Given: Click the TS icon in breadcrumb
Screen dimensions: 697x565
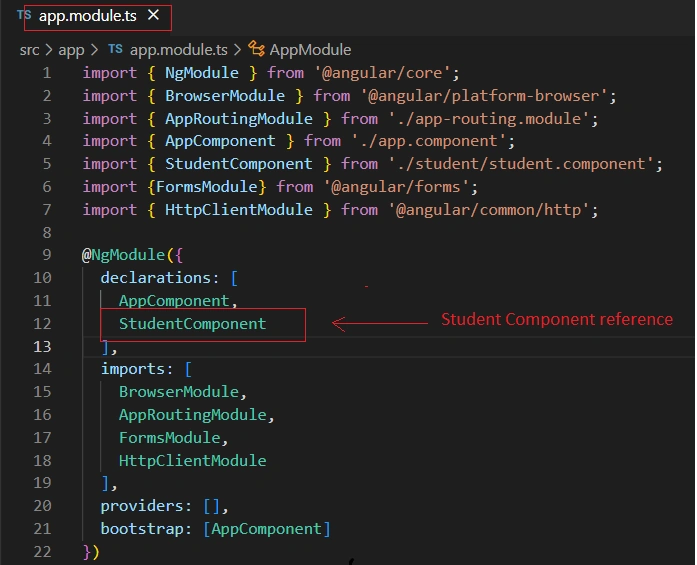Looking at the screenshot, I should click(115, 49).
